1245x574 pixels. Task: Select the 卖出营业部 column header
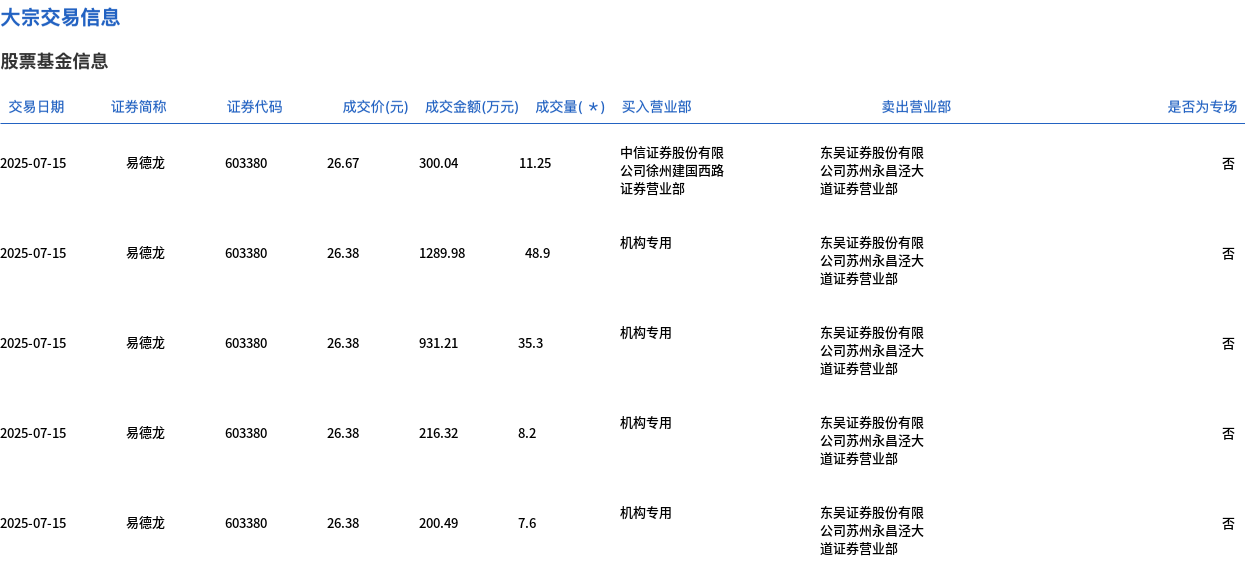tap(915, 107)
